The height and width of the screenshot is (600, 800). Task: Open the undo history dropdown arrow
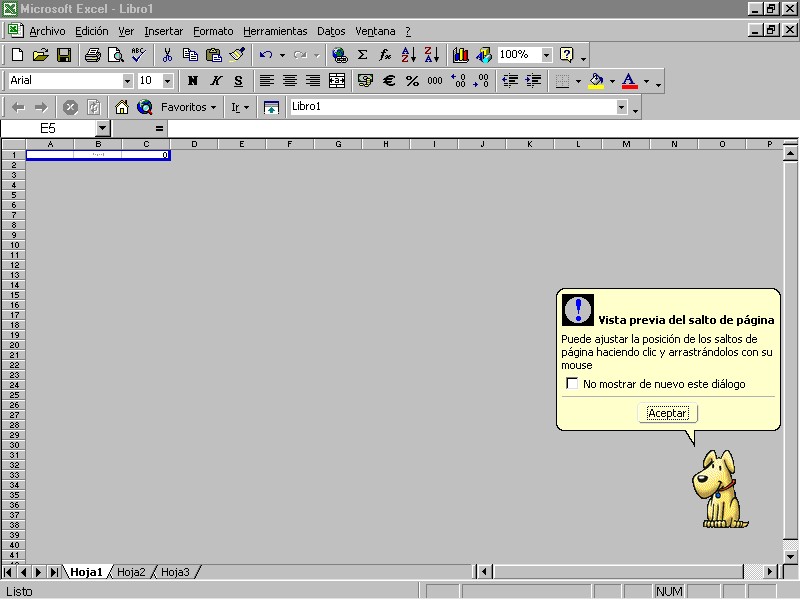(x=282, y=55)
